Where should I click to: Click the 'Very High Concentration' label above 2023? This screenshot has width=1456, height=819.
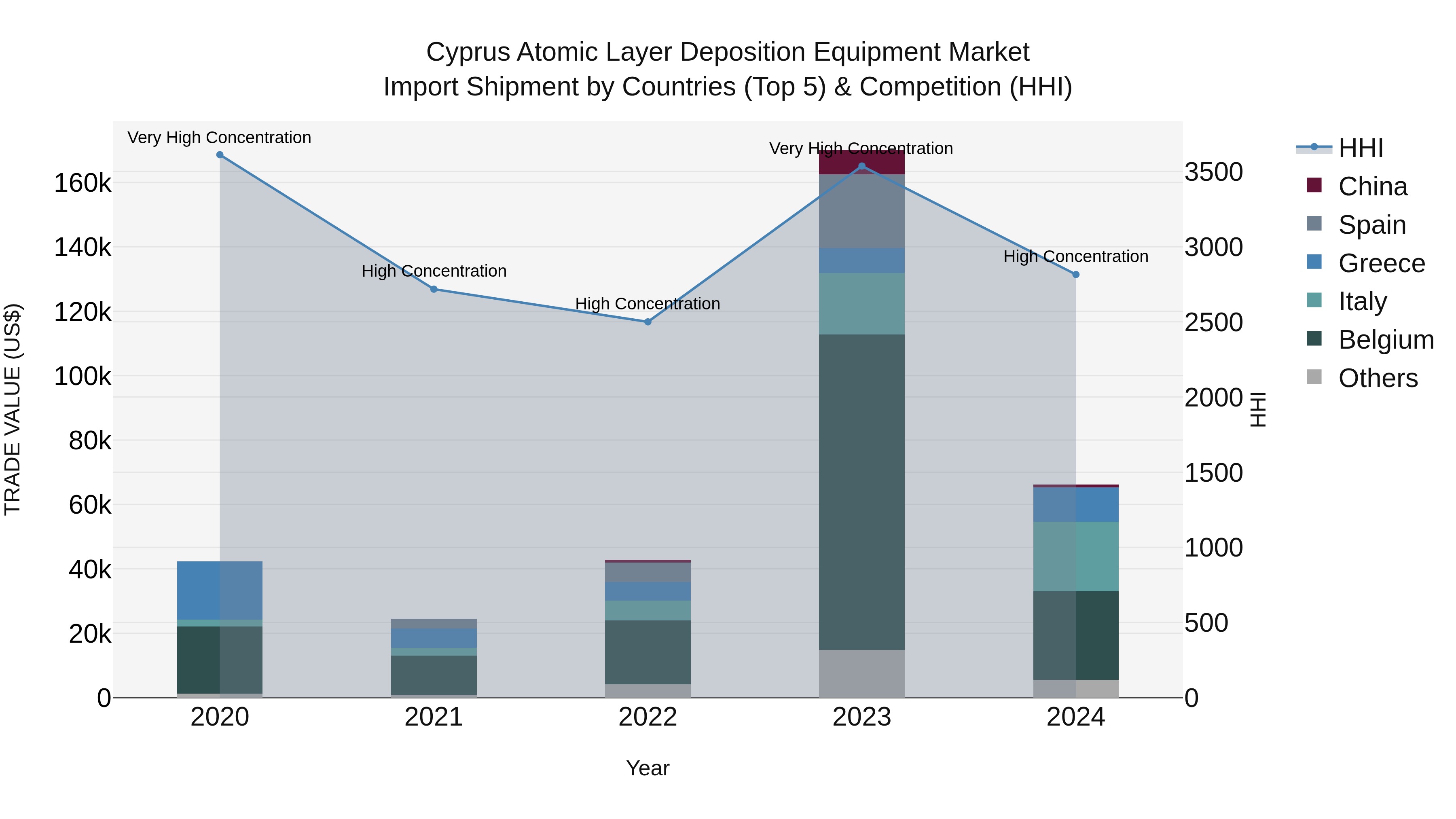pyautogui.click(x=861, y=149)
